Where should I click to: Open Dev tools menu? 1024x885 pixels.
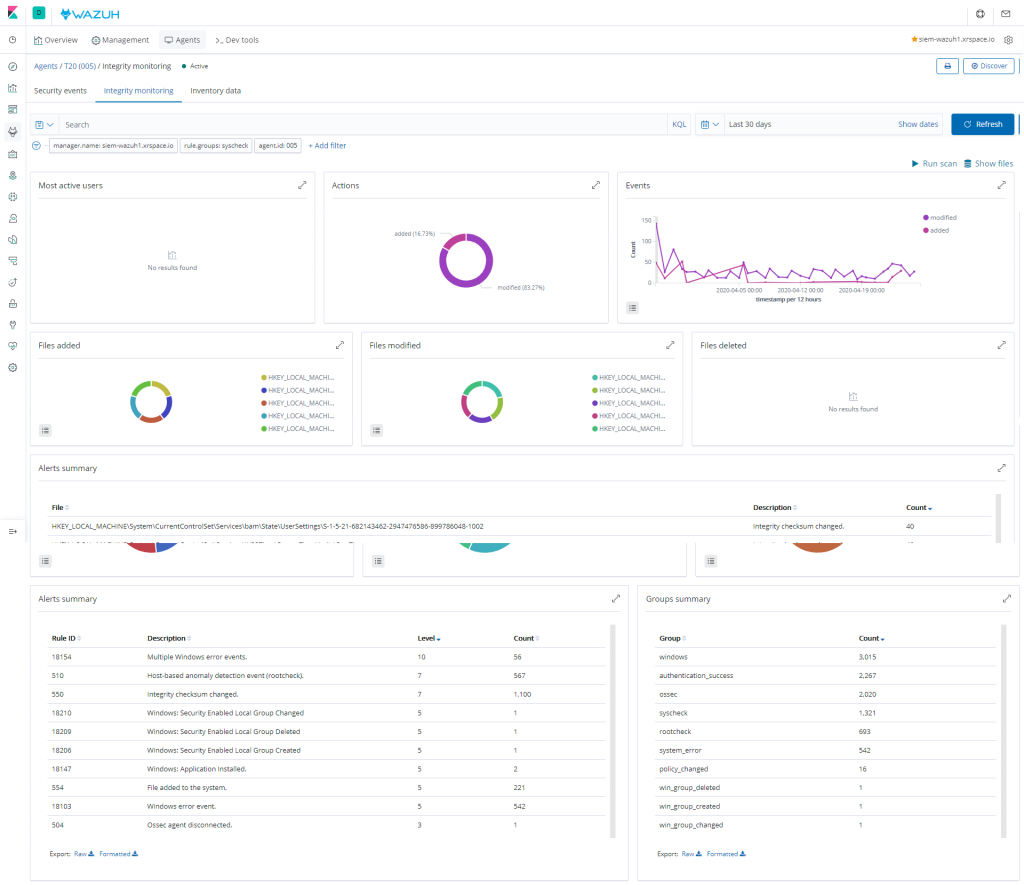[x=236, y=40]
